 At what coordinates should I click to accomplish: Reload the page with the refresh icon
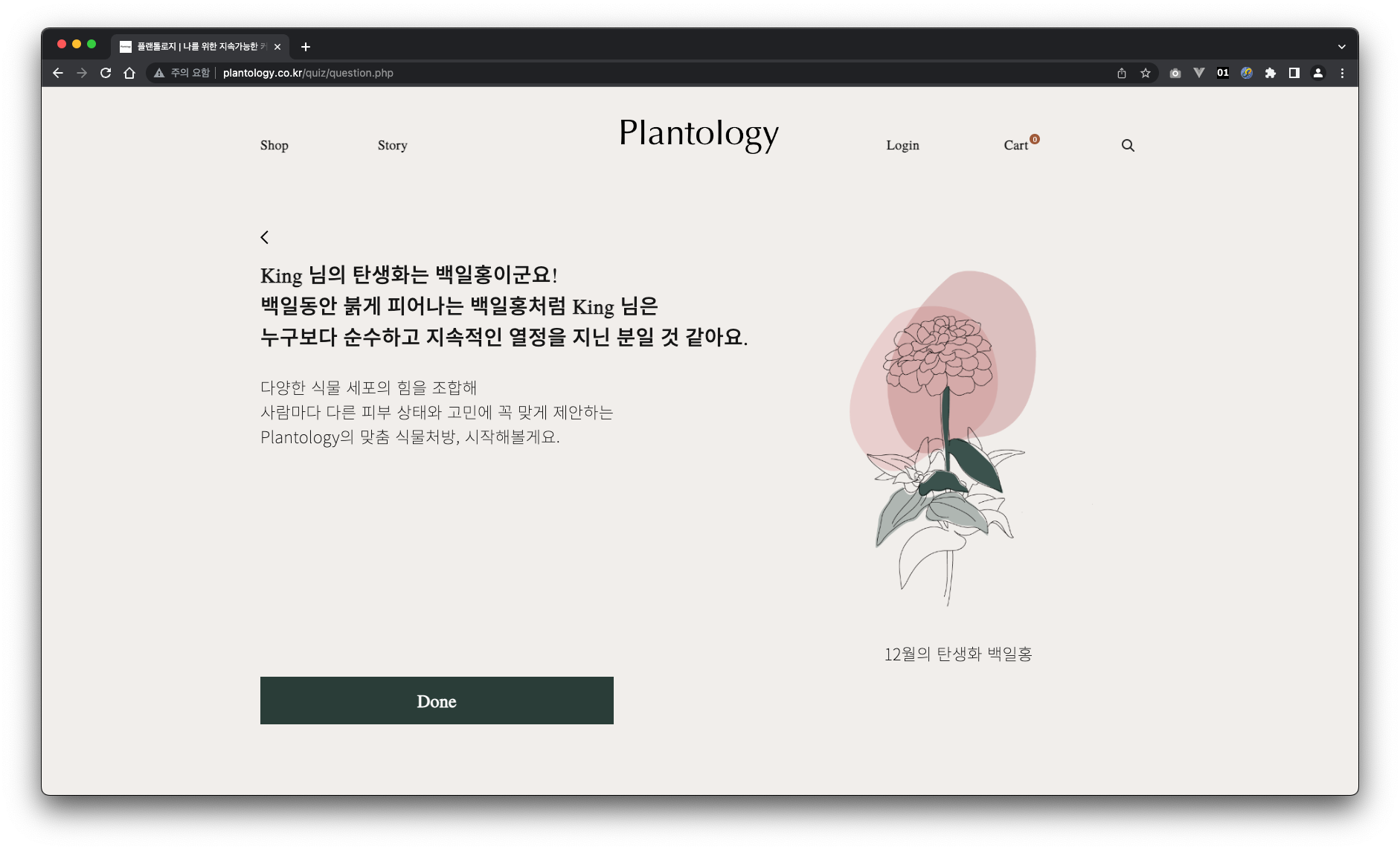pyautogui.click(x=106, y=73)
